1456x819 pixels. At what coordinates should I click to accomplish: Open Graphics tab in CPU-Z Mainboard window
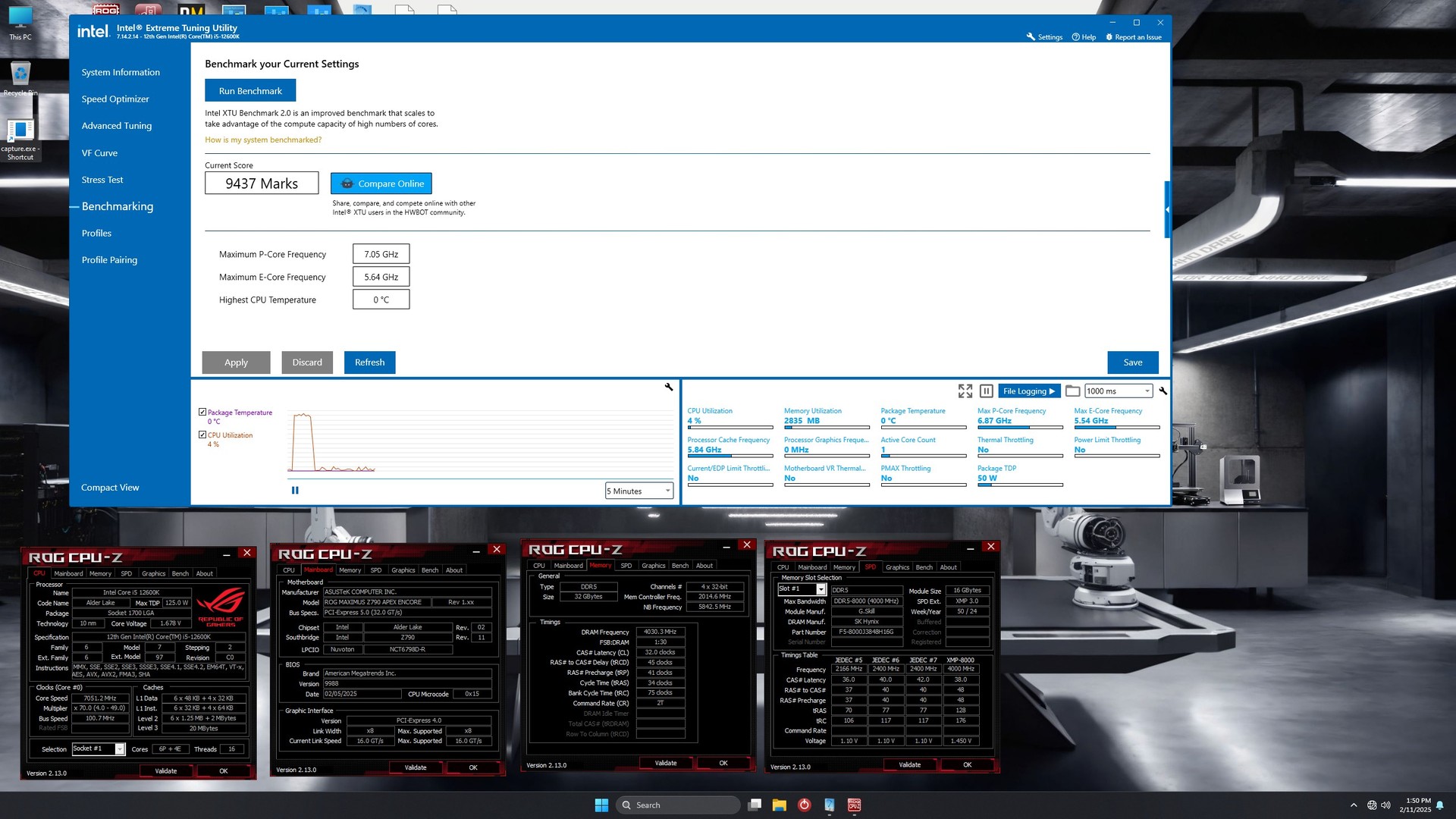click(403, 570)
